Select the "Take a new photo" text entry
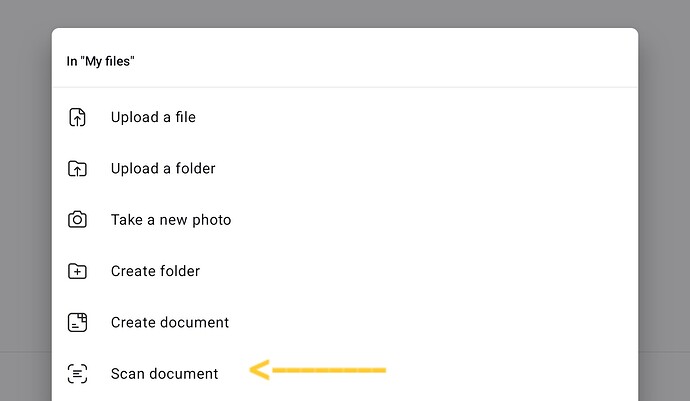The image size is (690, 401). [171, 220]
